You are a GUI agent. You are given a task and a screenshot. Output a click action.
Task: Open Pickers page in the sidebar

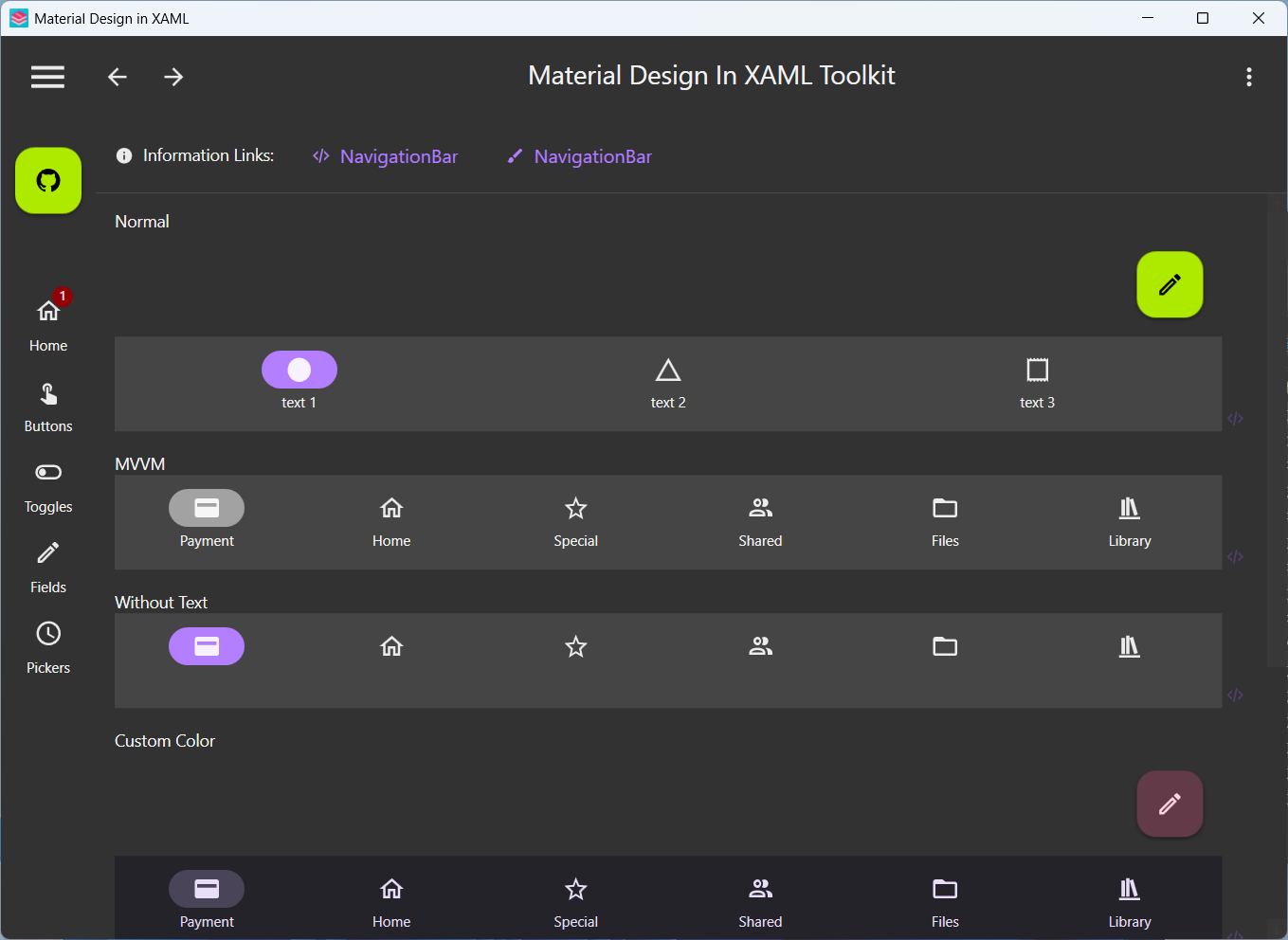tap(48, 649)
